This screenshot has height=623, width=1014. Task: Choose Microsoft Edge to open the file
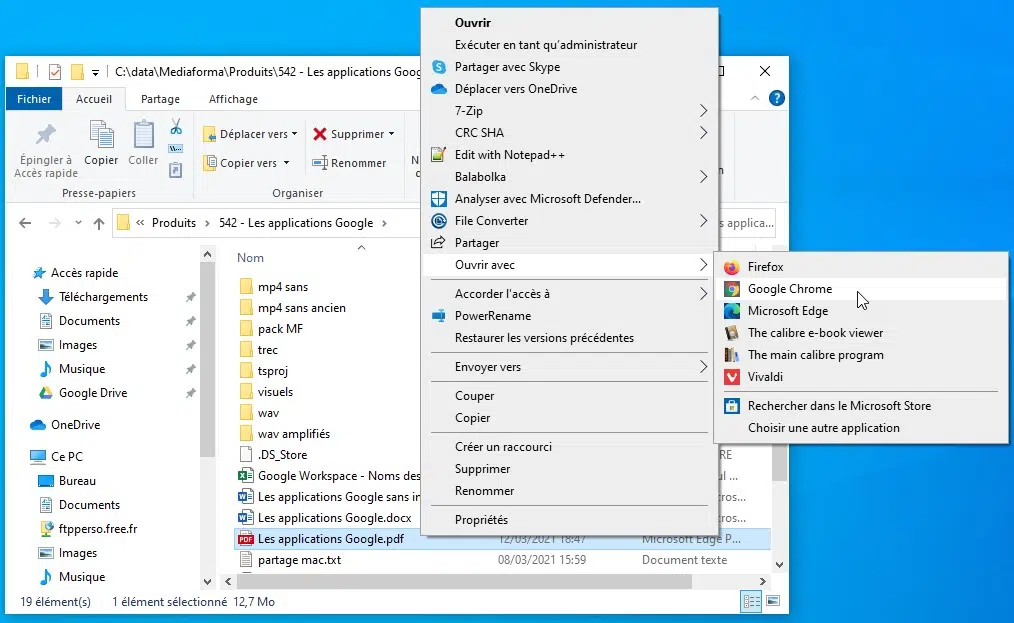(x=787, y=311)
